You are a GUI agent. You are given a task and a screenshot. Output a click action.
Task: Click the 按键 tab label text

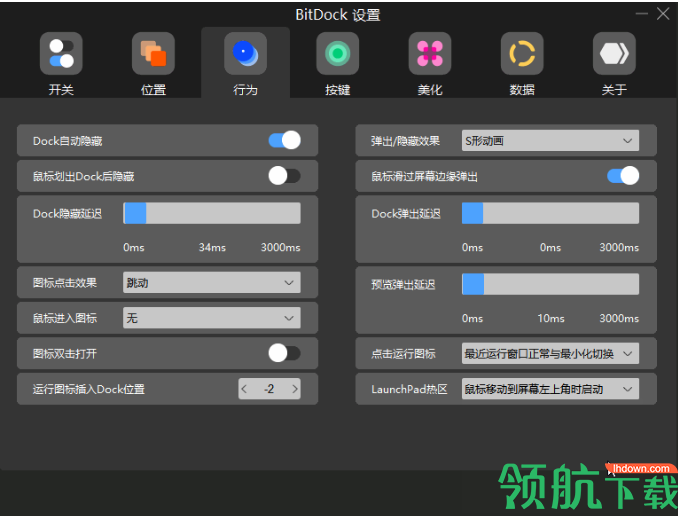pos(338,90)
